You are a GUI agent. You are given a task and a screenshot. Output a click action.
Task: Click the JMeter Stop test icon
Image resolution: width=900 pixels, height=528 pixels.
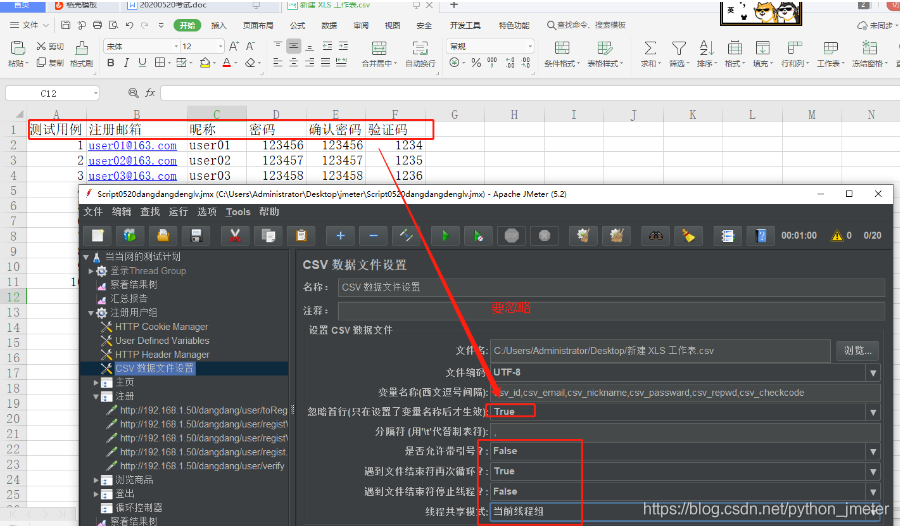click(511, 235)
